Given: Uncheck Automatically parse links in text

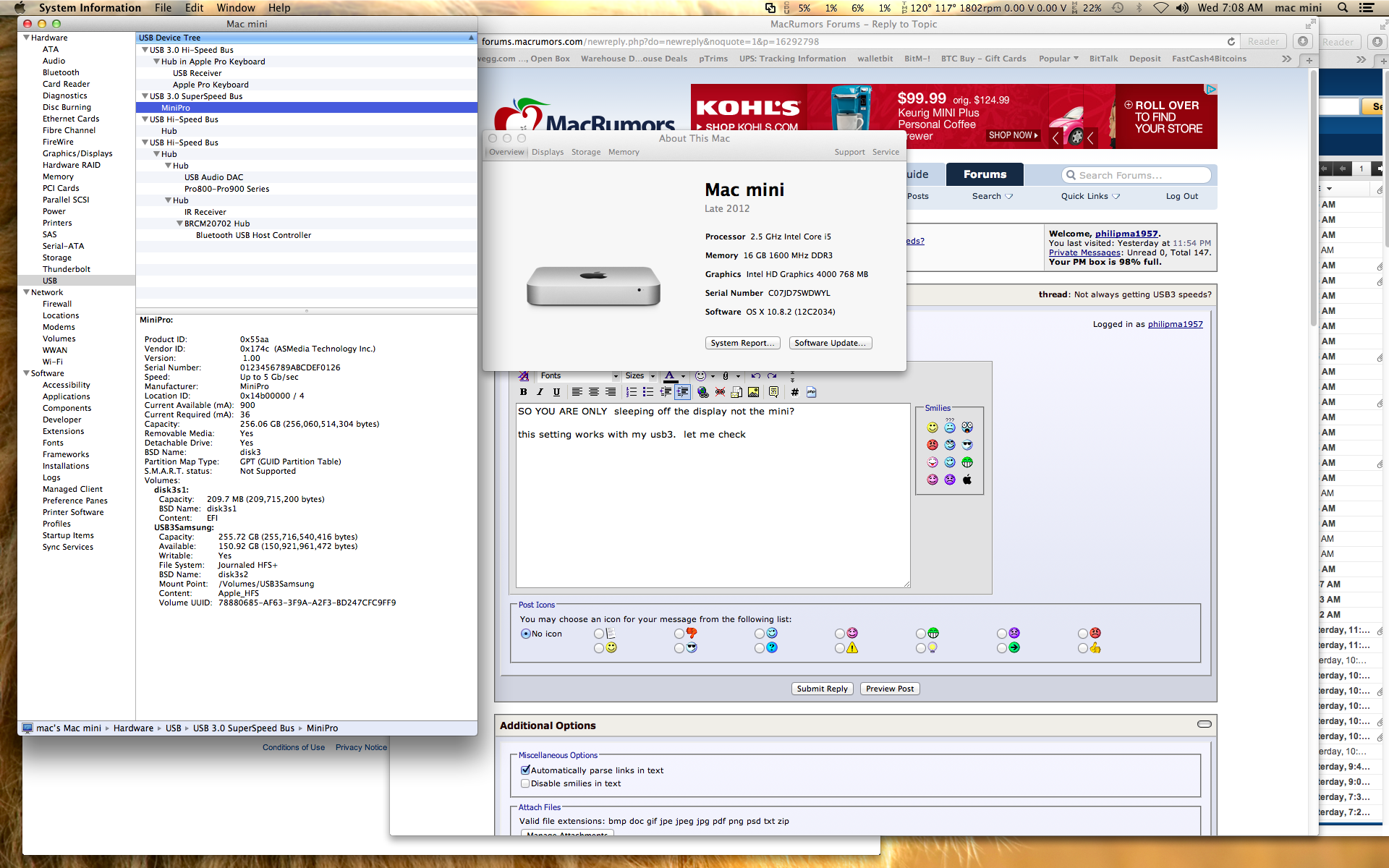Looking at the screenshot, I should pyautogui.click(x=525, y=770).
